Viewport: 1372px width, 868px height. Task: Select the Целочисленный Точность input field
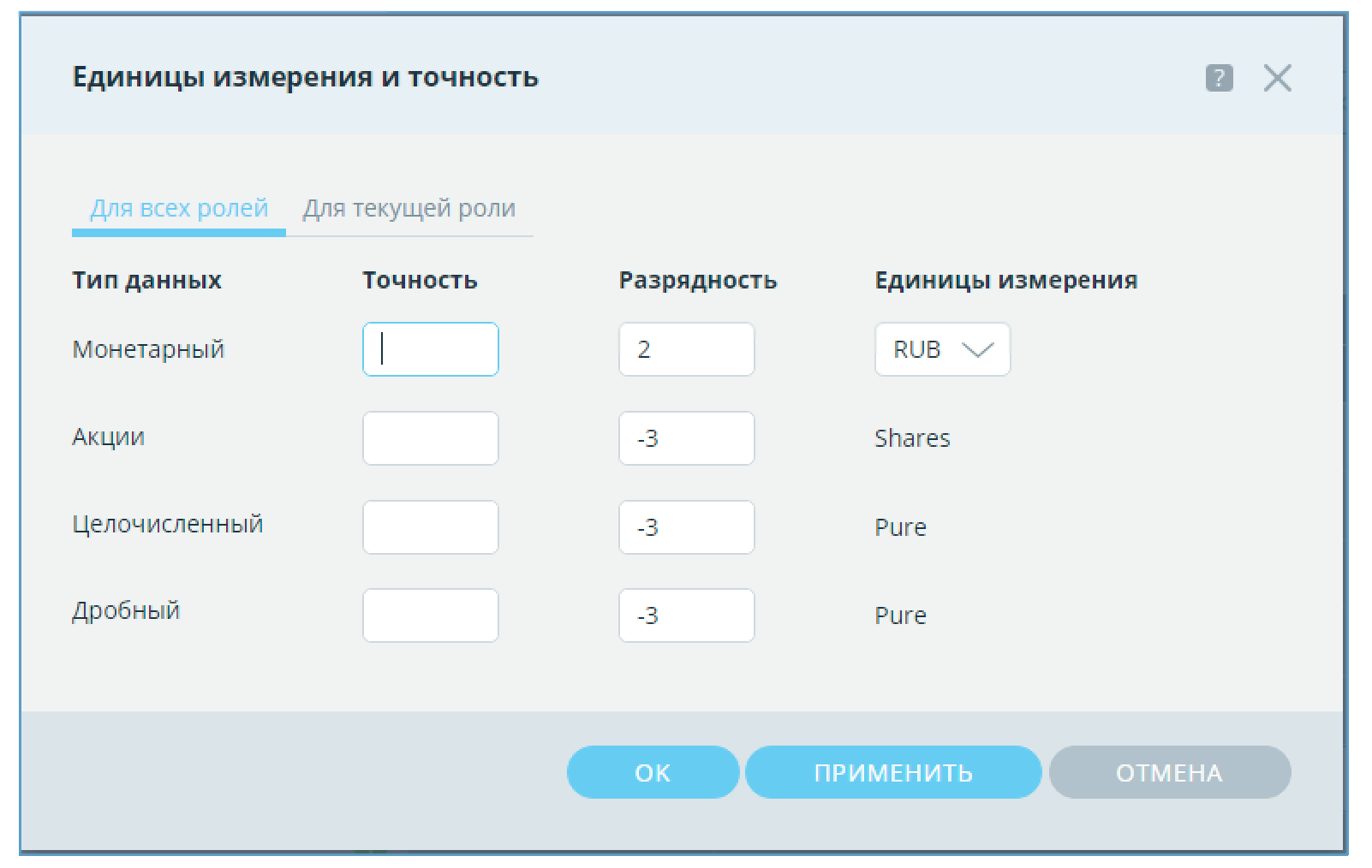pos(431,527)
